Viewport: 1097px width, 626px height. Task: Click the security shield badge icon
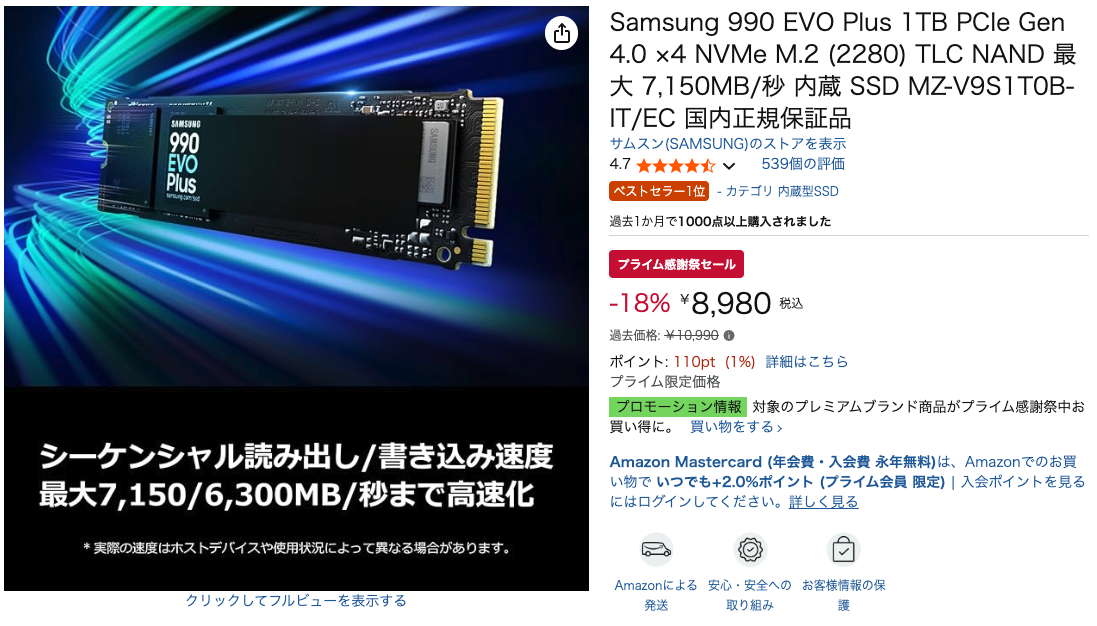click(x=750, y=550)
